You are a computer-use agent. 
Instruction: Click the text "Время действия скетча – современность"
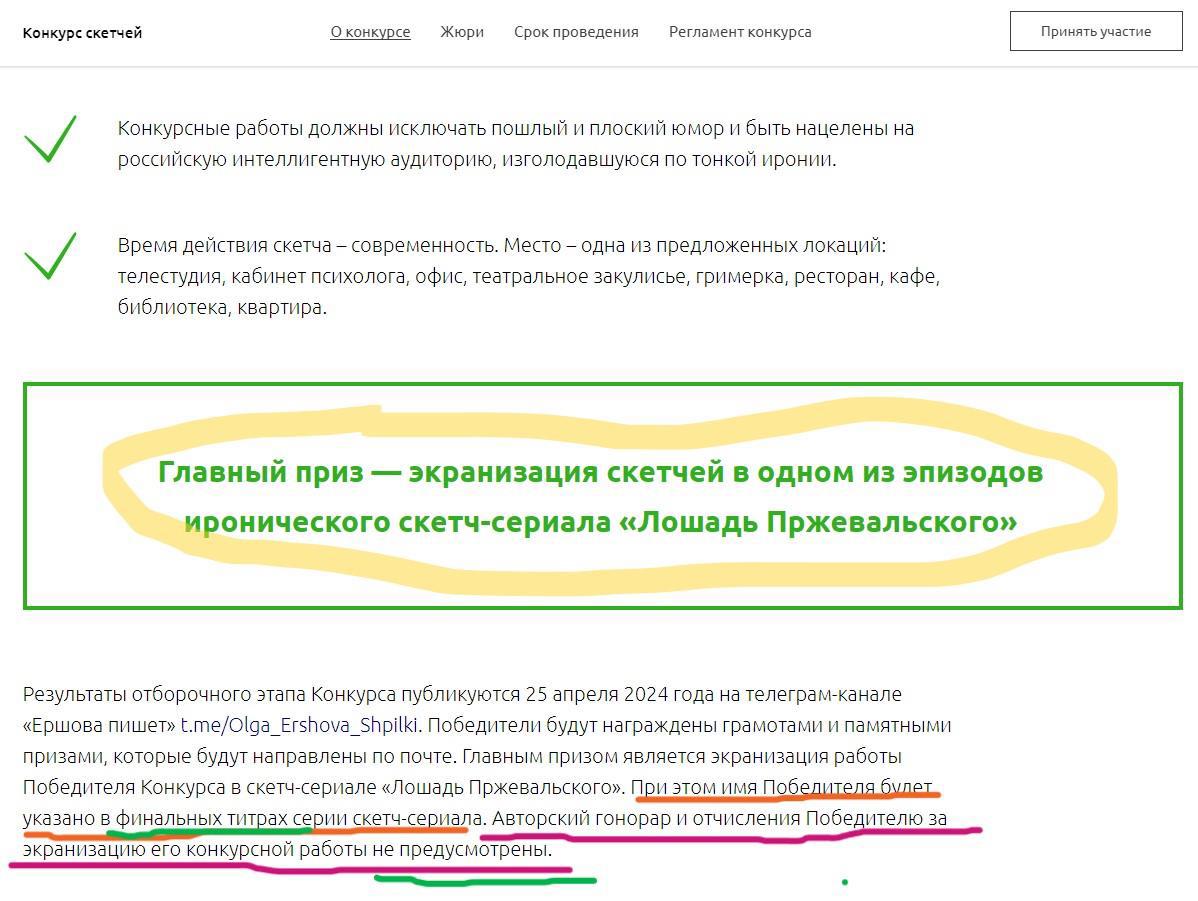[x=307, y=245]
